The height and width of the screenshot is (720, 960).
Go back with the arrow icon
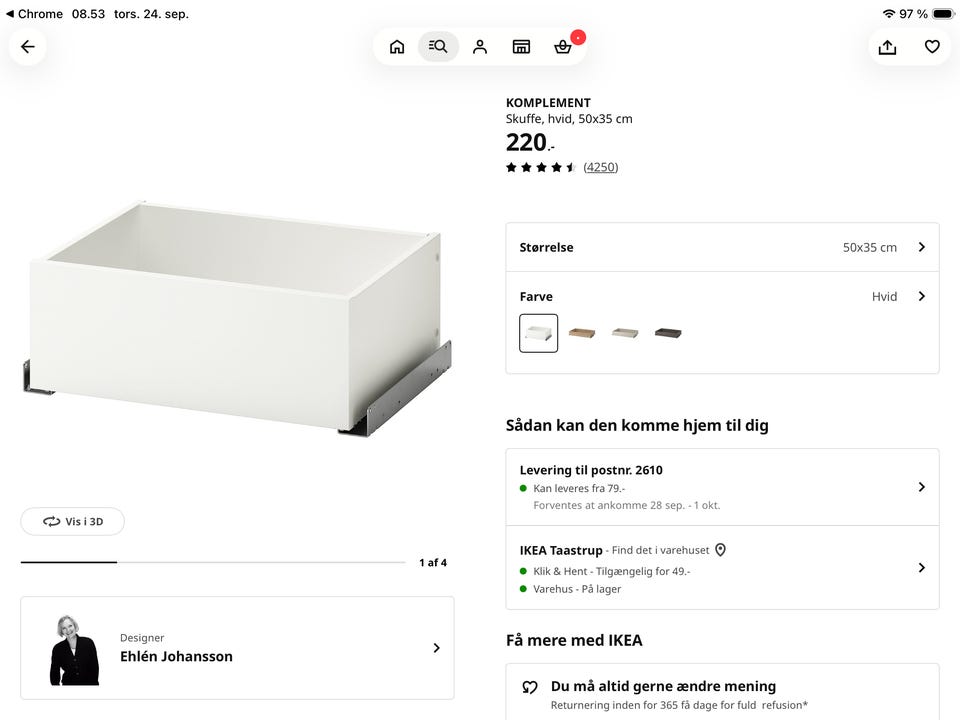tap(28, 47)
